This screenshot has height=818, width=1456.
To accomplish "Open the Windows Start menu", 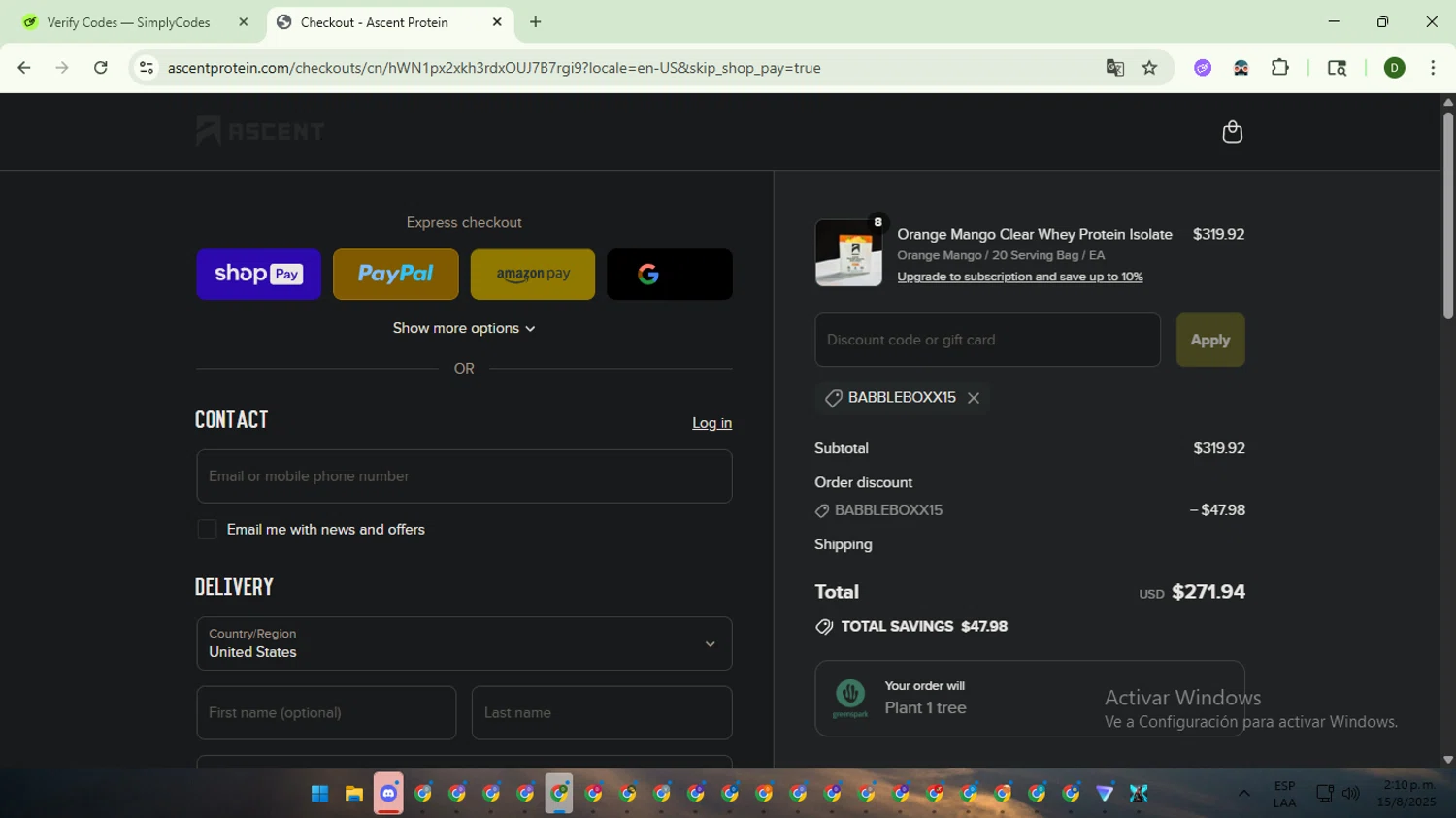I will pyautogui.click(x=319, y=794).
